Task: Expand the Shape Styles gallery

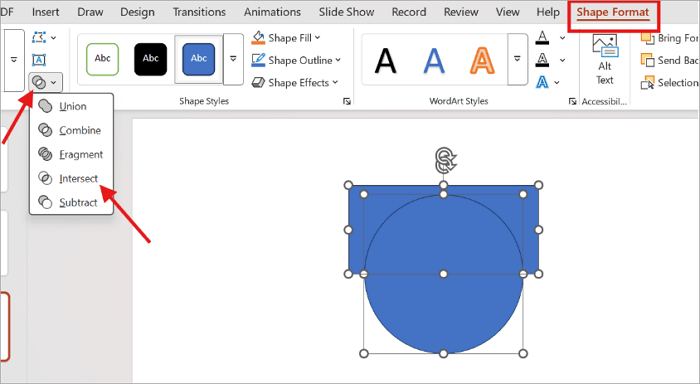Action: click(x=233, y=59)
